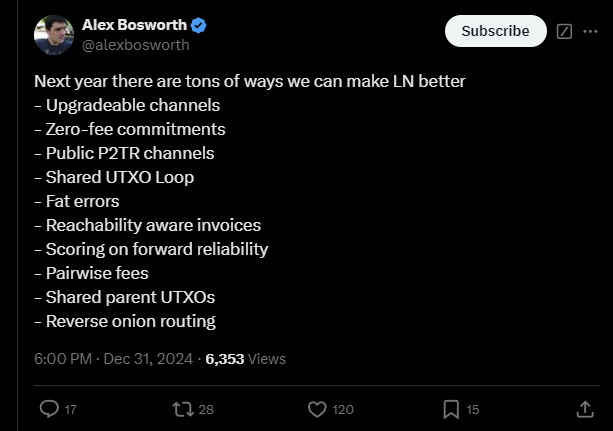Open the @alexbosworth handle link
This screenshot has height=431, width=613.
pyautogui.click(x=135, y=44)
